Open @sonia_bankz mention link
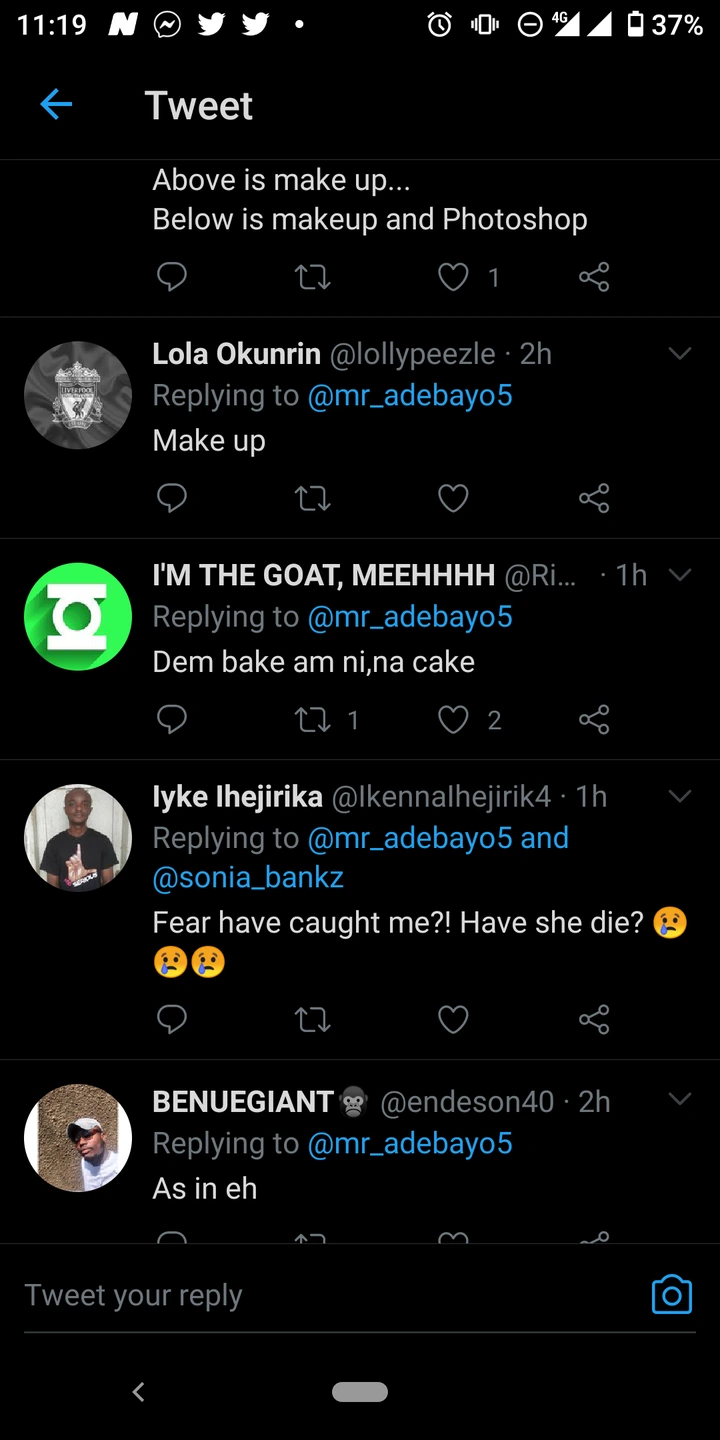This screenshot has height=1440, width=720. 248,877
